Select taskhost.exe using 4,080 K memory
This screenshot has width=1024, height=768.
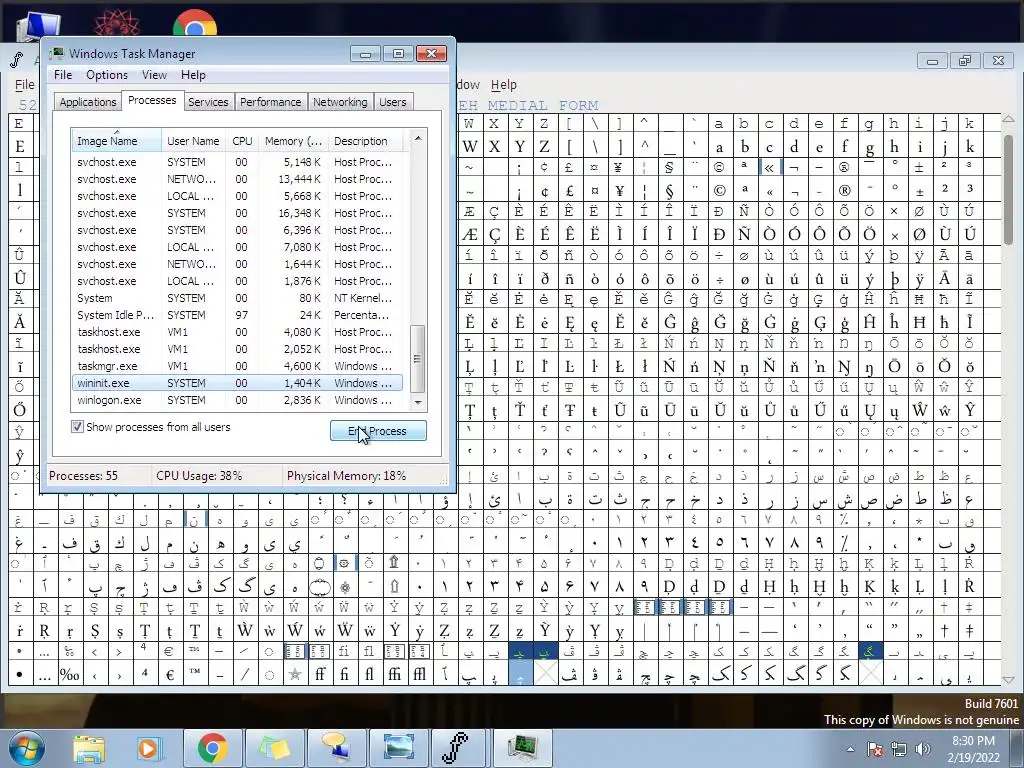tap(236, 332)
